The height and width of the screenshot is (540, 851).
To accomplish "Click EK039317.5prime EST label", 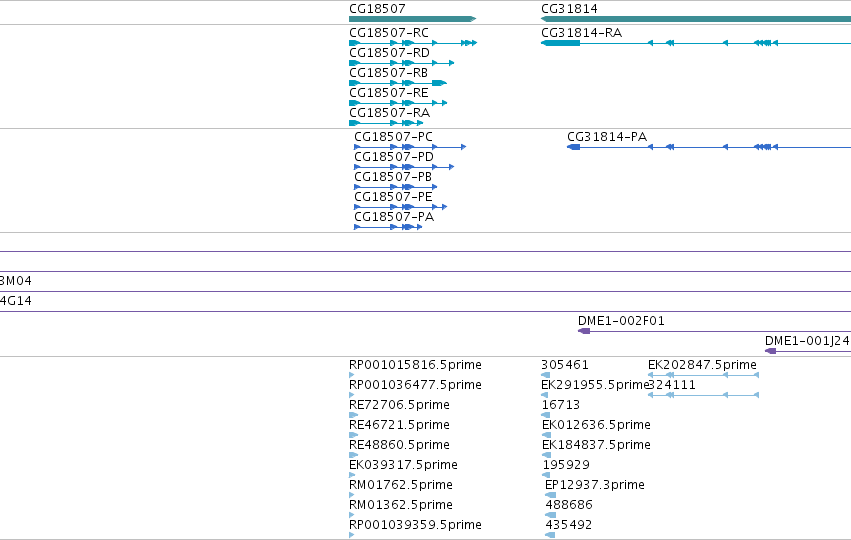I will point(403,465).
